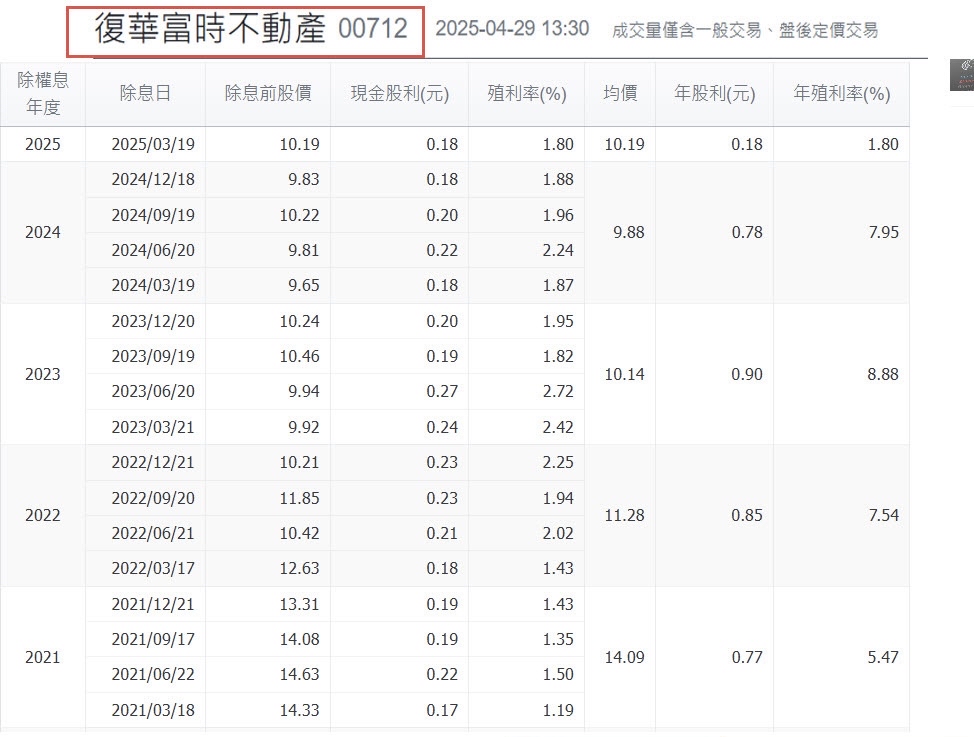Click the 0.27 cash dividend value

point(442,391)
